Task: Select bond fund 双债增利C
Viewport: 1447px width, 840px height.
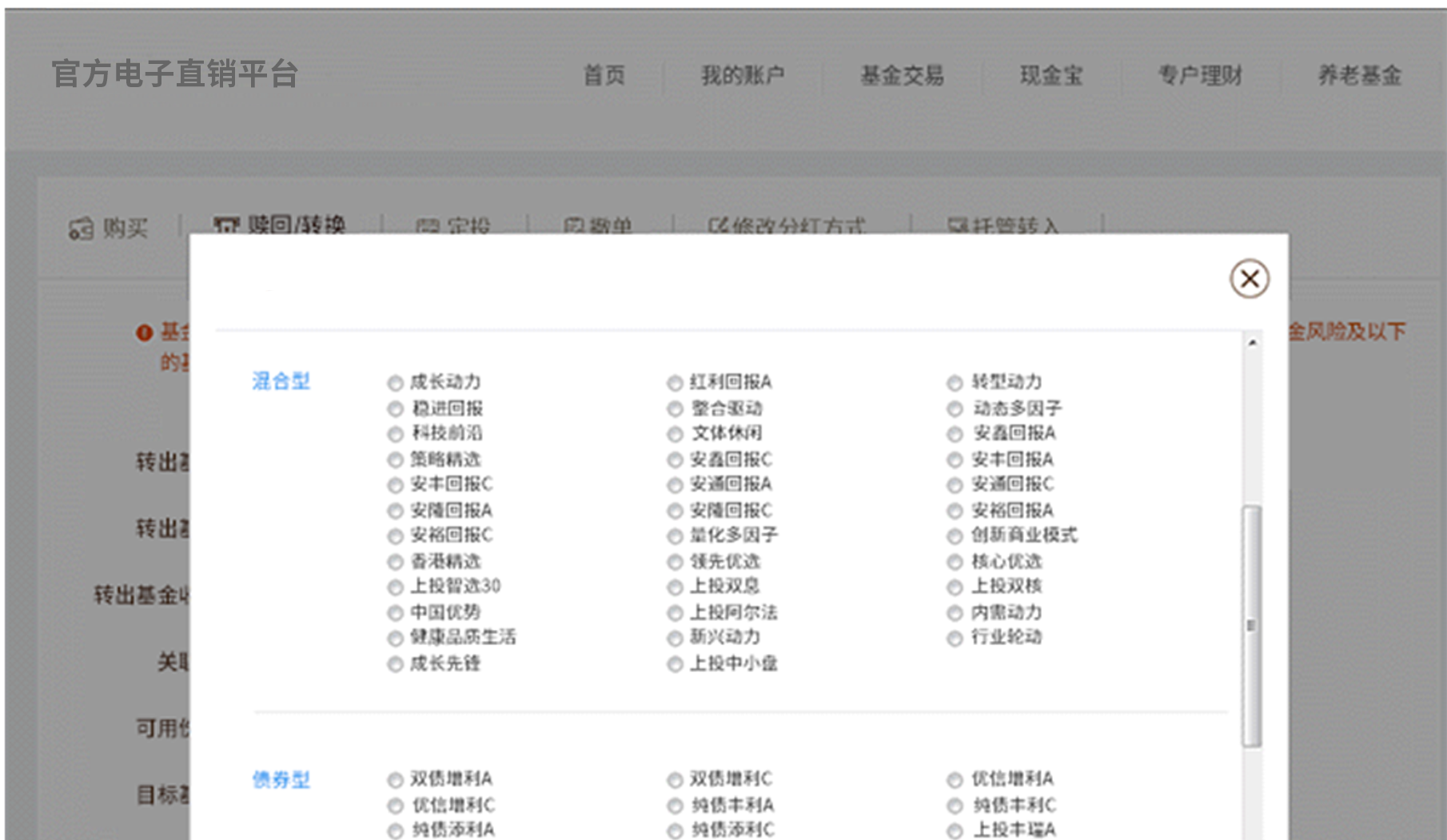Action: coord(675,780)
